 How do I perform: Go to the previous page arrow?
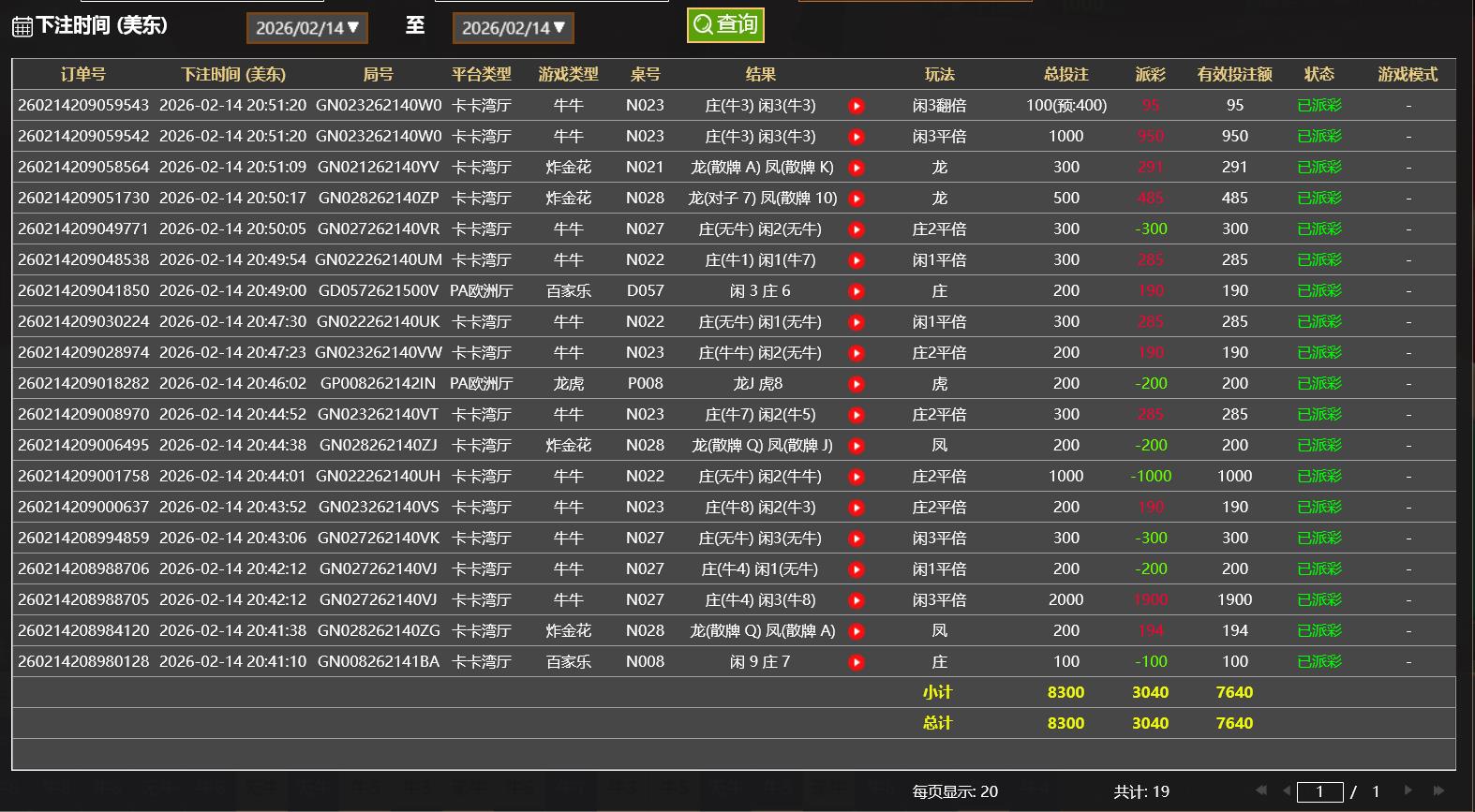(1286, 790)
